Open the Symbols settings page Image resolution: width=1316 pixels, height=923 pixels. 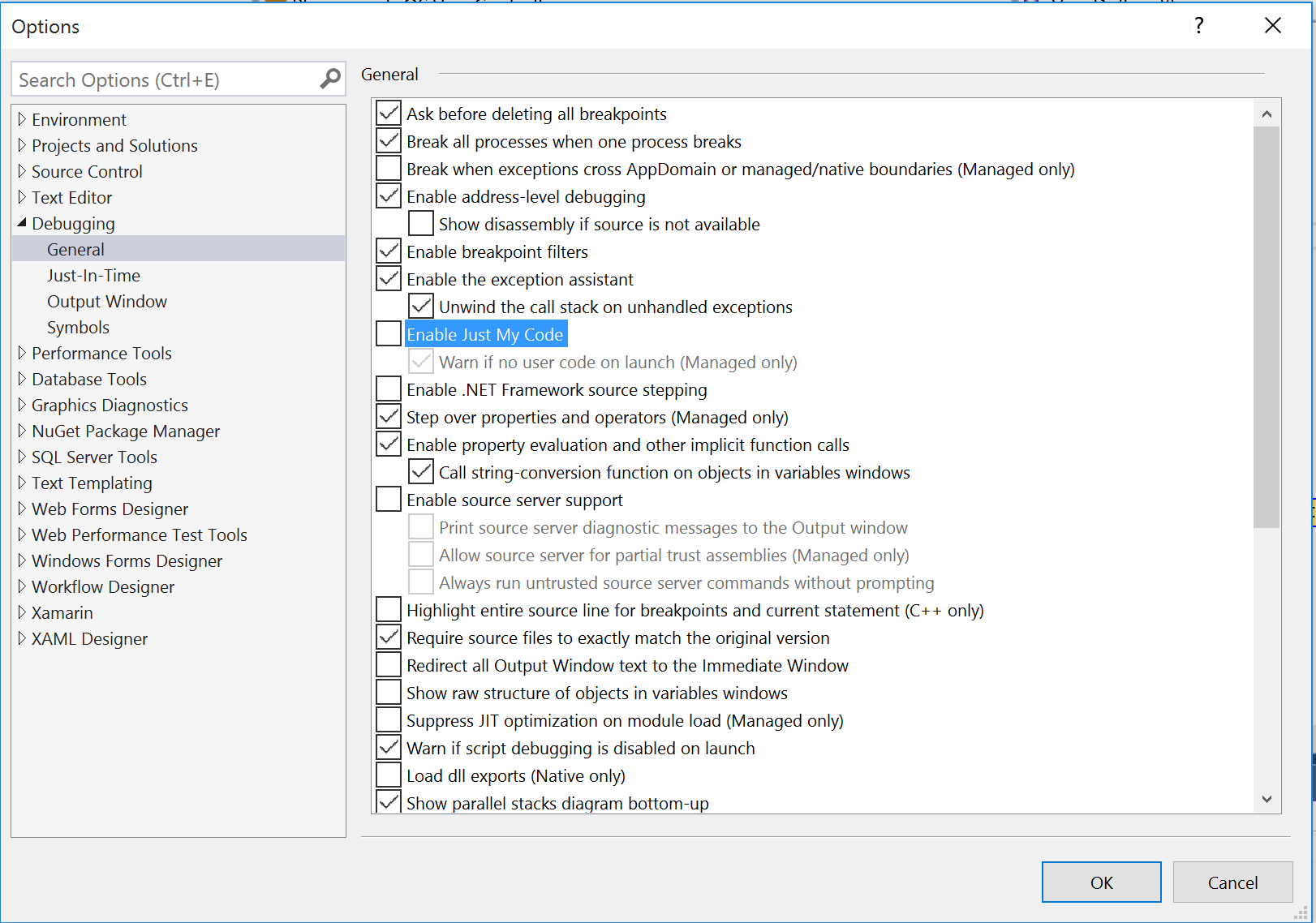(x=78, y=327)
